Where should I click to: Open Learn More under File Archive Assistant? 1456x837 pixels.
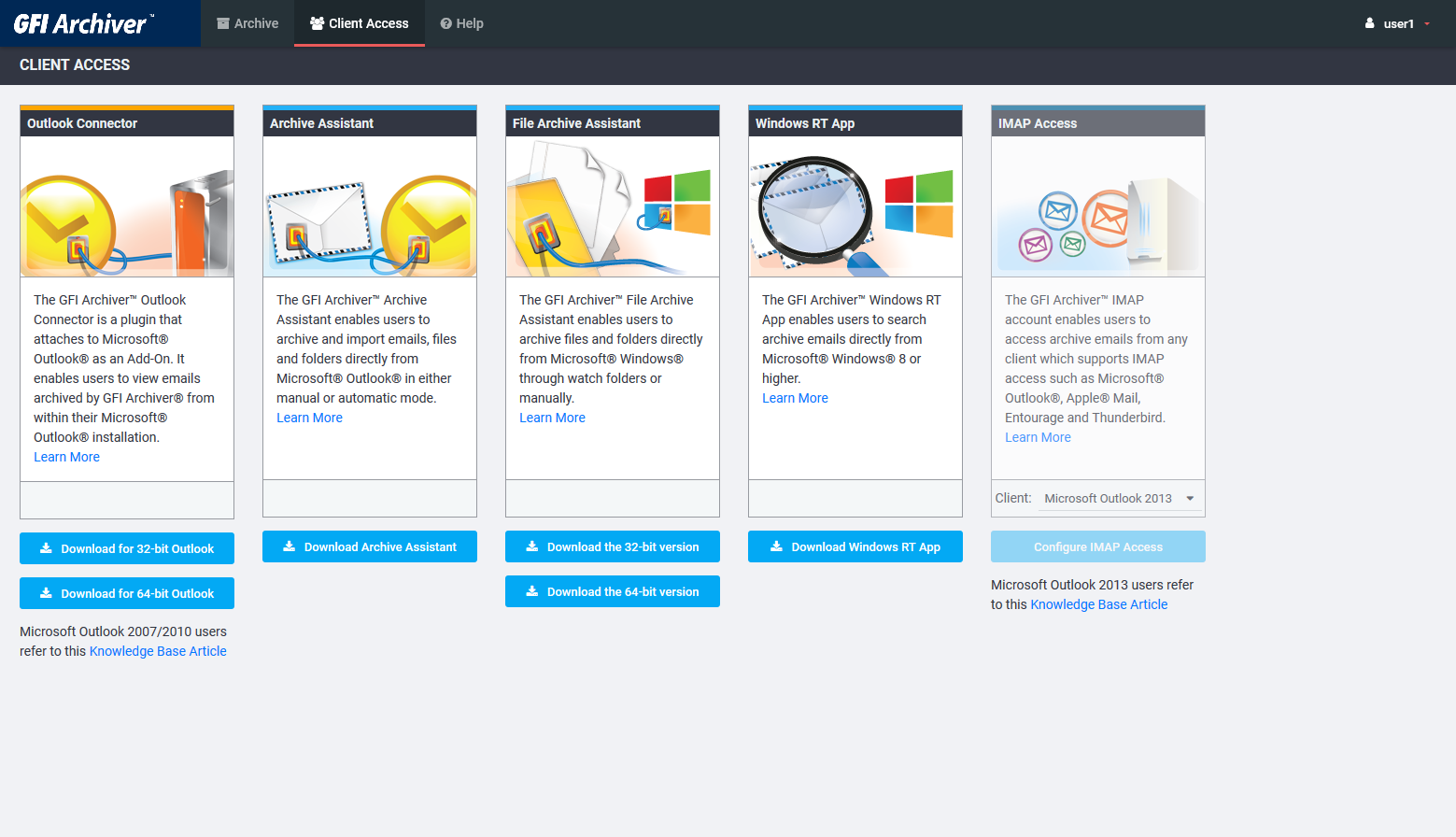(552, 418)
